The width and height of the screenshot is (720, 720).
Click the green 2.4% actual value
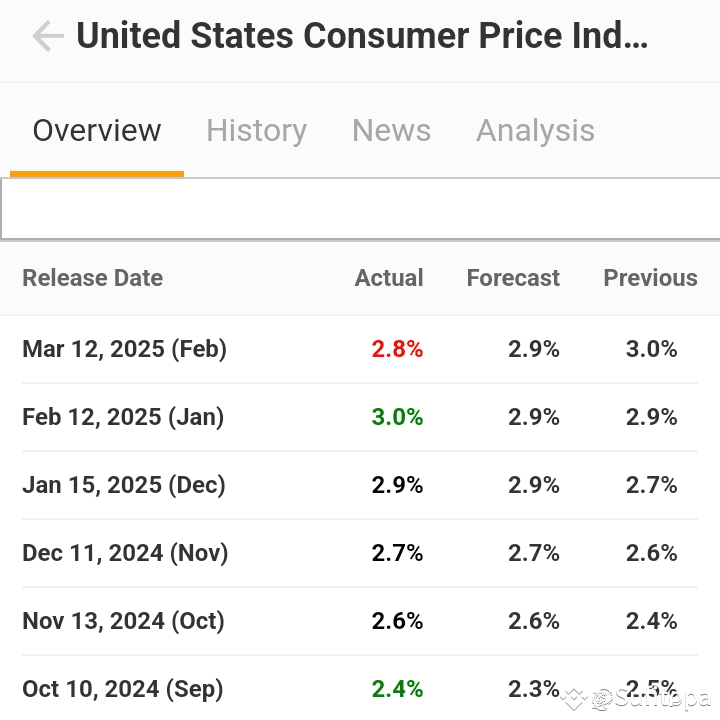point(397,689)
